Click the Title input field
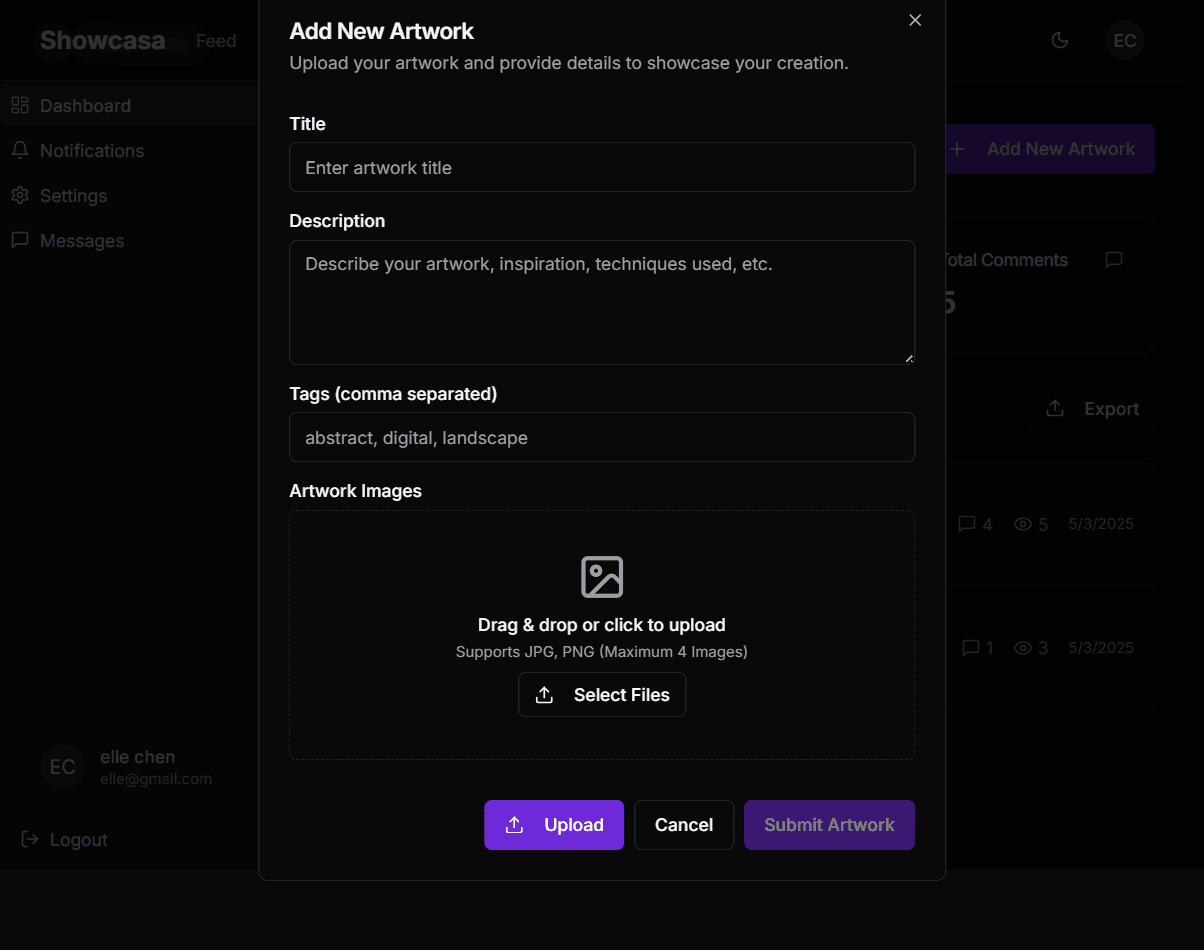This screenshot has height=950, width=1204. click(602, 167)
